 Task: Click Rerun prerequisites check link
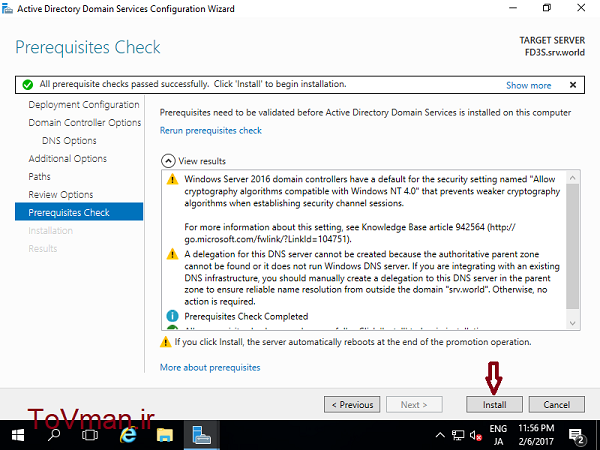click(x=210, y=130)
